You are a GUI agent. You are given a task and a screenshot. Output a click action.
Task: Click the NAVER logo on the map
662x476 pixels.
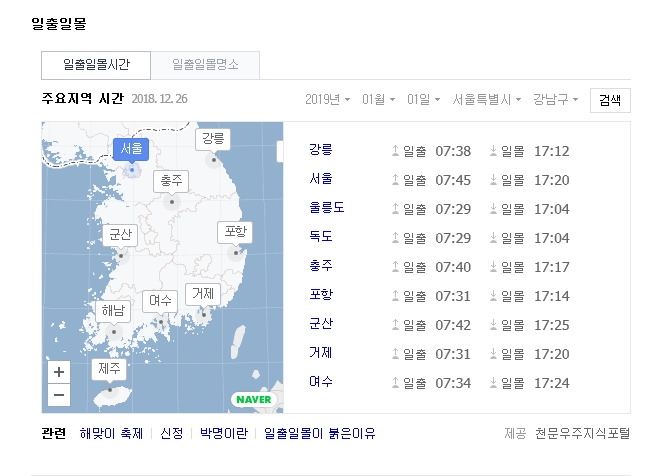[x=253, y=400]
